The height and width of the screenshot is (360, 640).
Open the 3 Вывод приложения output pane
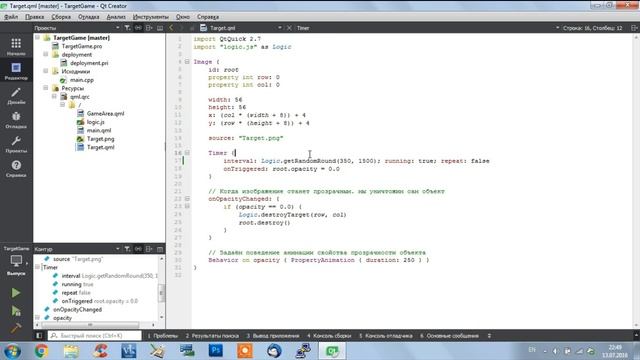pyautogui.click(x=273, y=336)
